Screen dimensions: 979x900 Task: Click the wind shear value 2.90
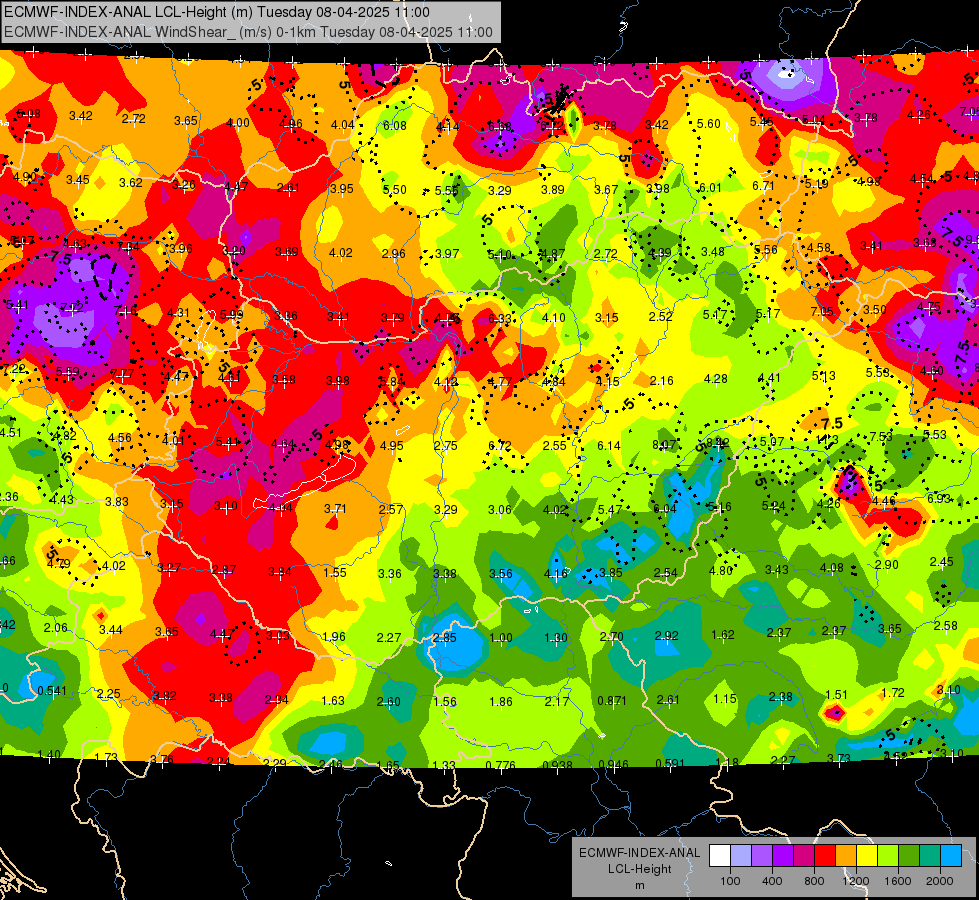(887, 565)
